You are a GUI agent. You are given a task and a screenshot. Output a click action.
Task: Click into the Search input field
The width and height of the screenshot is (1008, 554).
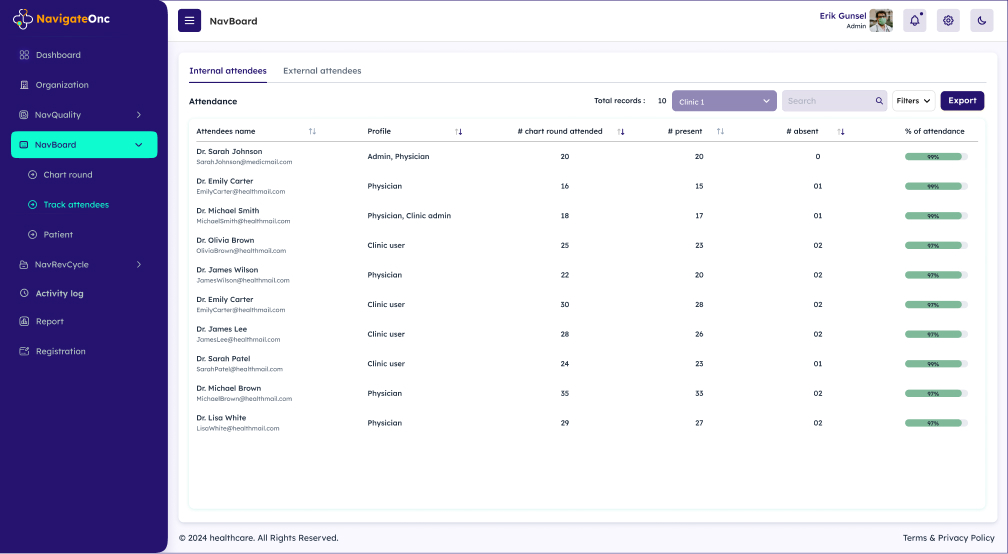[826, 101]
